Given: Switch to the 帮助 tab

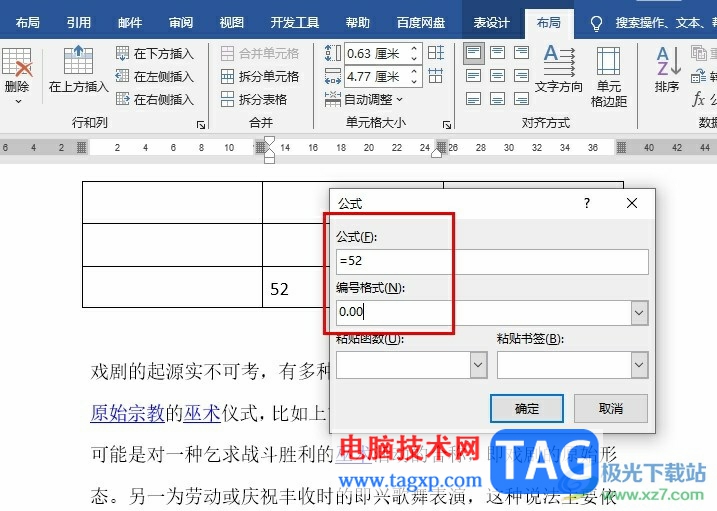Looking at the screenshot, I should coord(358,22).
